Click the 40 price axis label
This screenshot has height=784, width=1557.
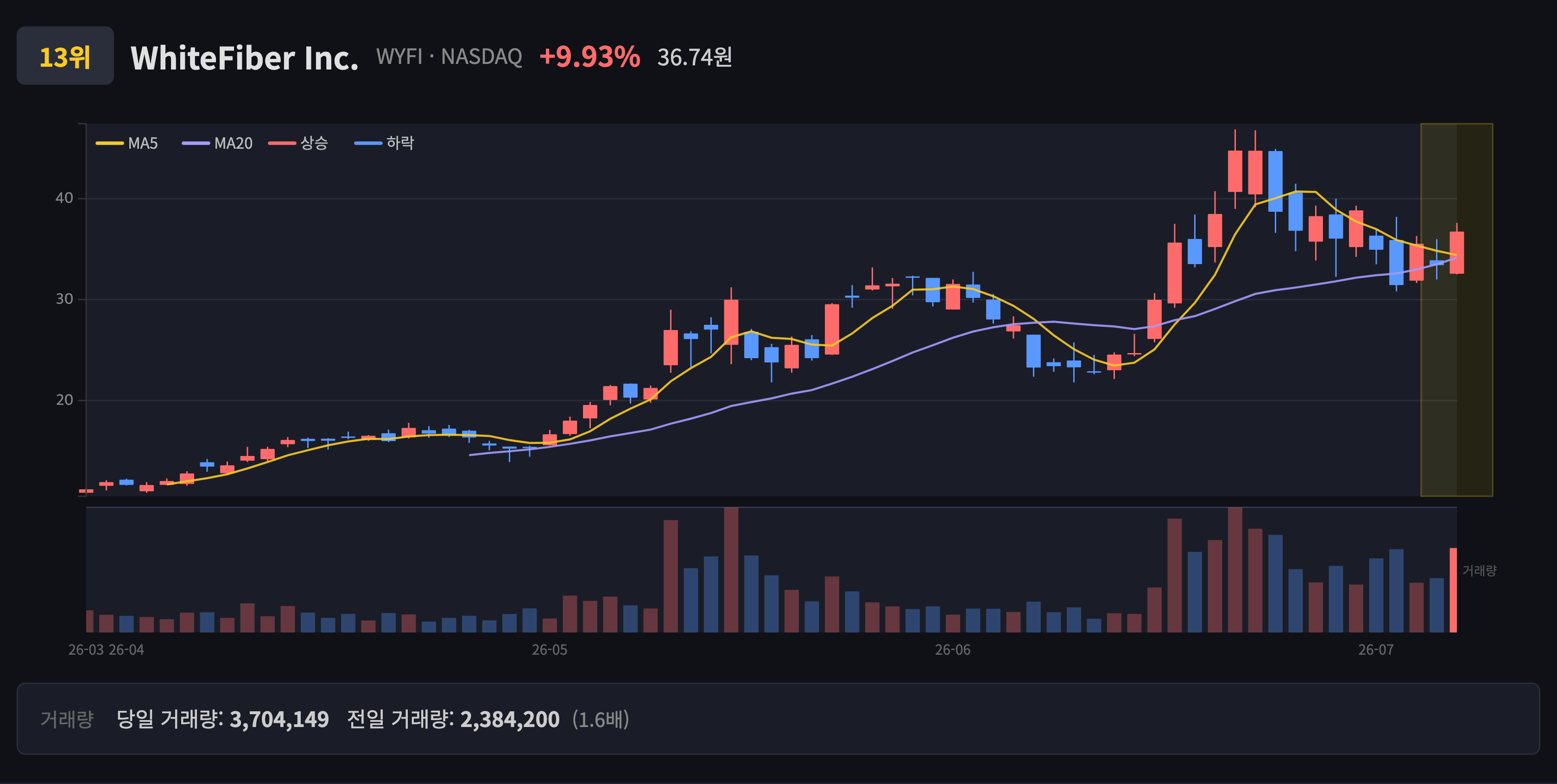pyautogui.click(x=64, y=198)
